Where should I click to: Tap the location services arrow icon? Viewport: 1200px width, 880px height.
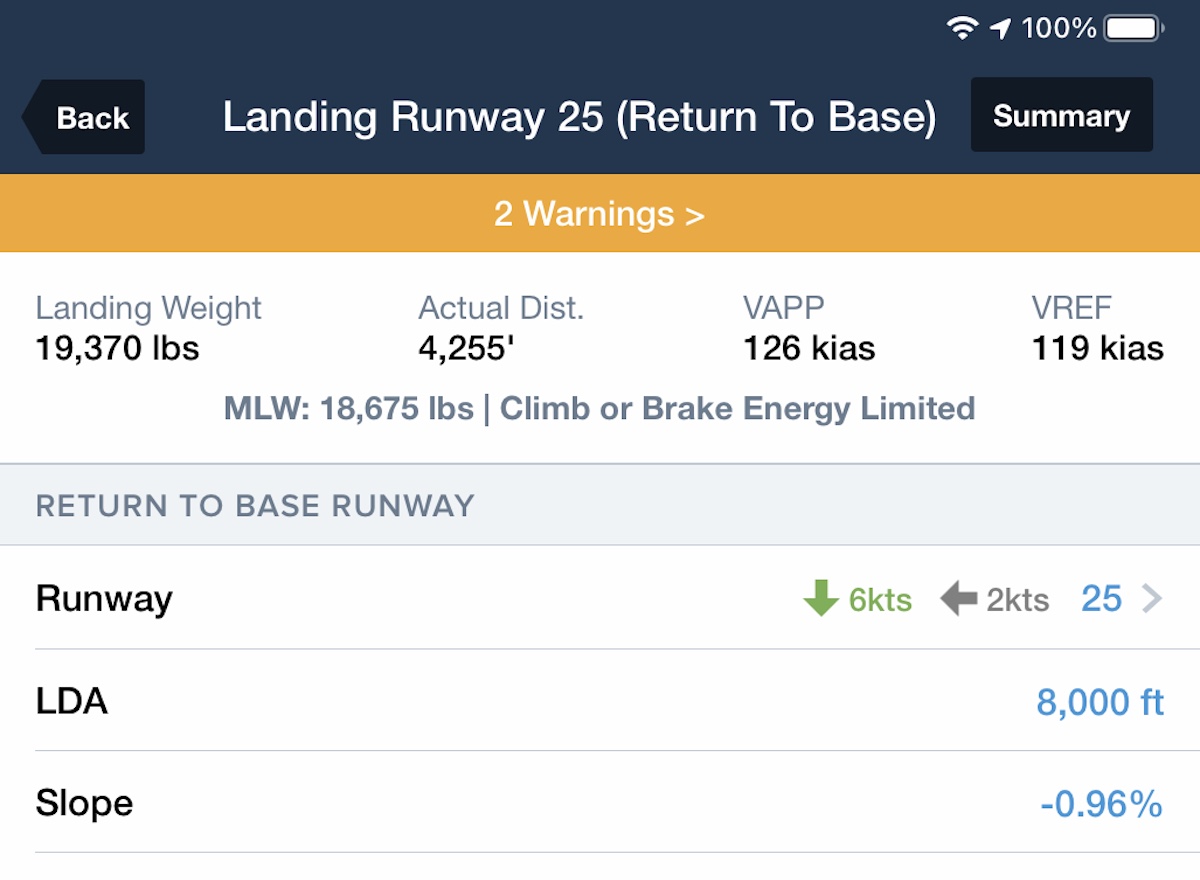(x=1000, y=29)
